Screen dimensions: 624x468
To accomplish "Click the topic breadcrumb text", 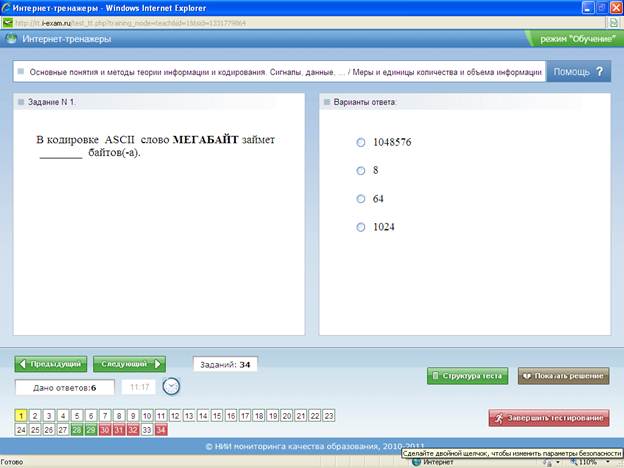I will pyautogui.click(x=286, y=72).
